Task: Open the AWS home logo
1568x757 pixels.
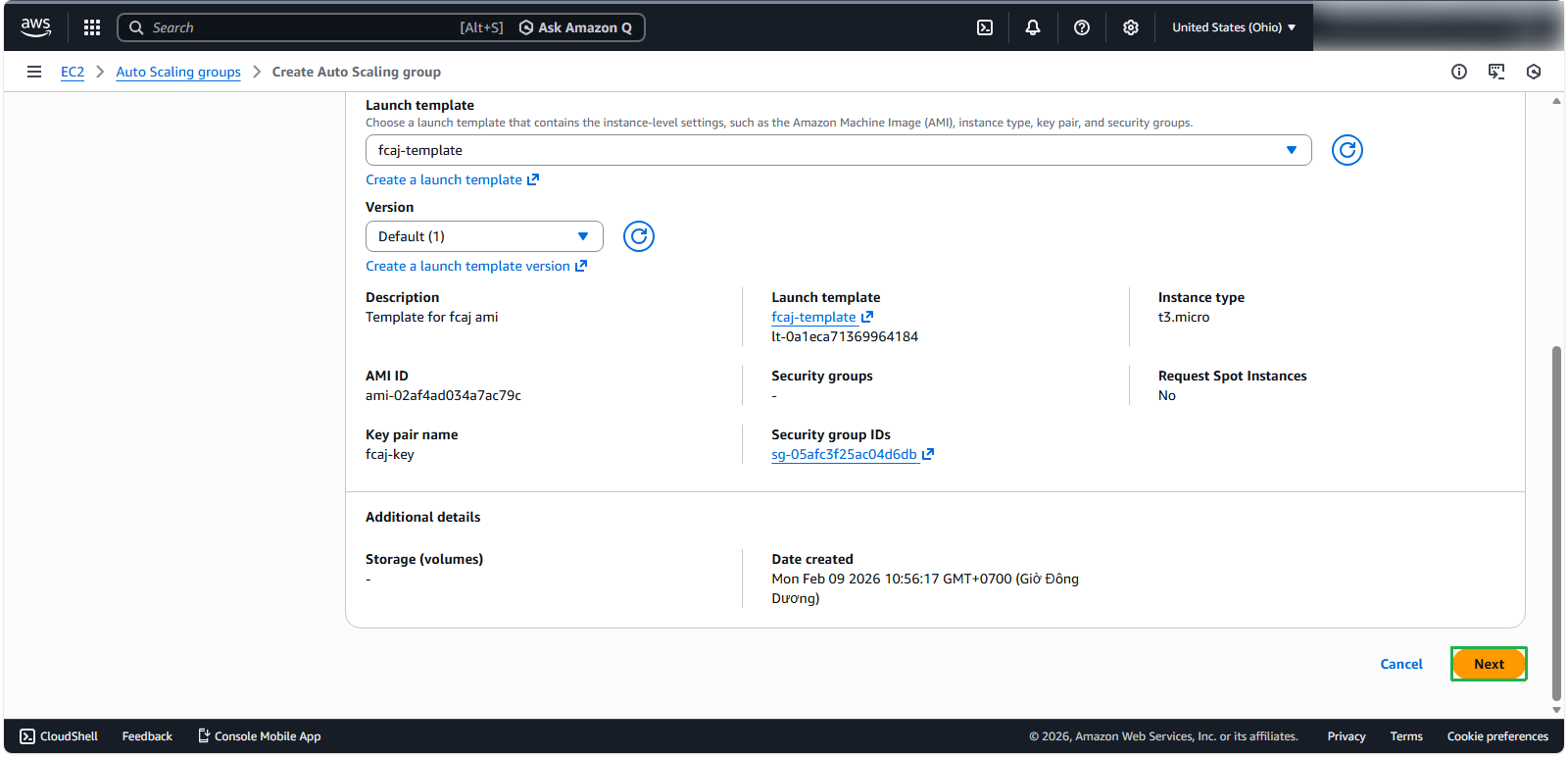Action: [x=36, y=27]
